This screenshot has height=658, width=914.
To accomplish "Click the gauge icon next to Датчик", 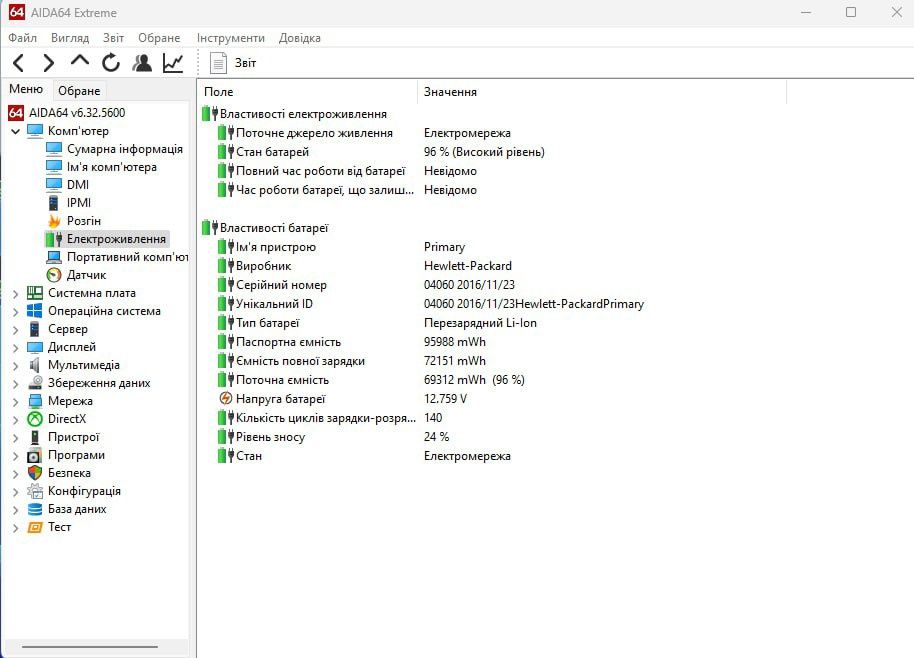I will 54,275.
